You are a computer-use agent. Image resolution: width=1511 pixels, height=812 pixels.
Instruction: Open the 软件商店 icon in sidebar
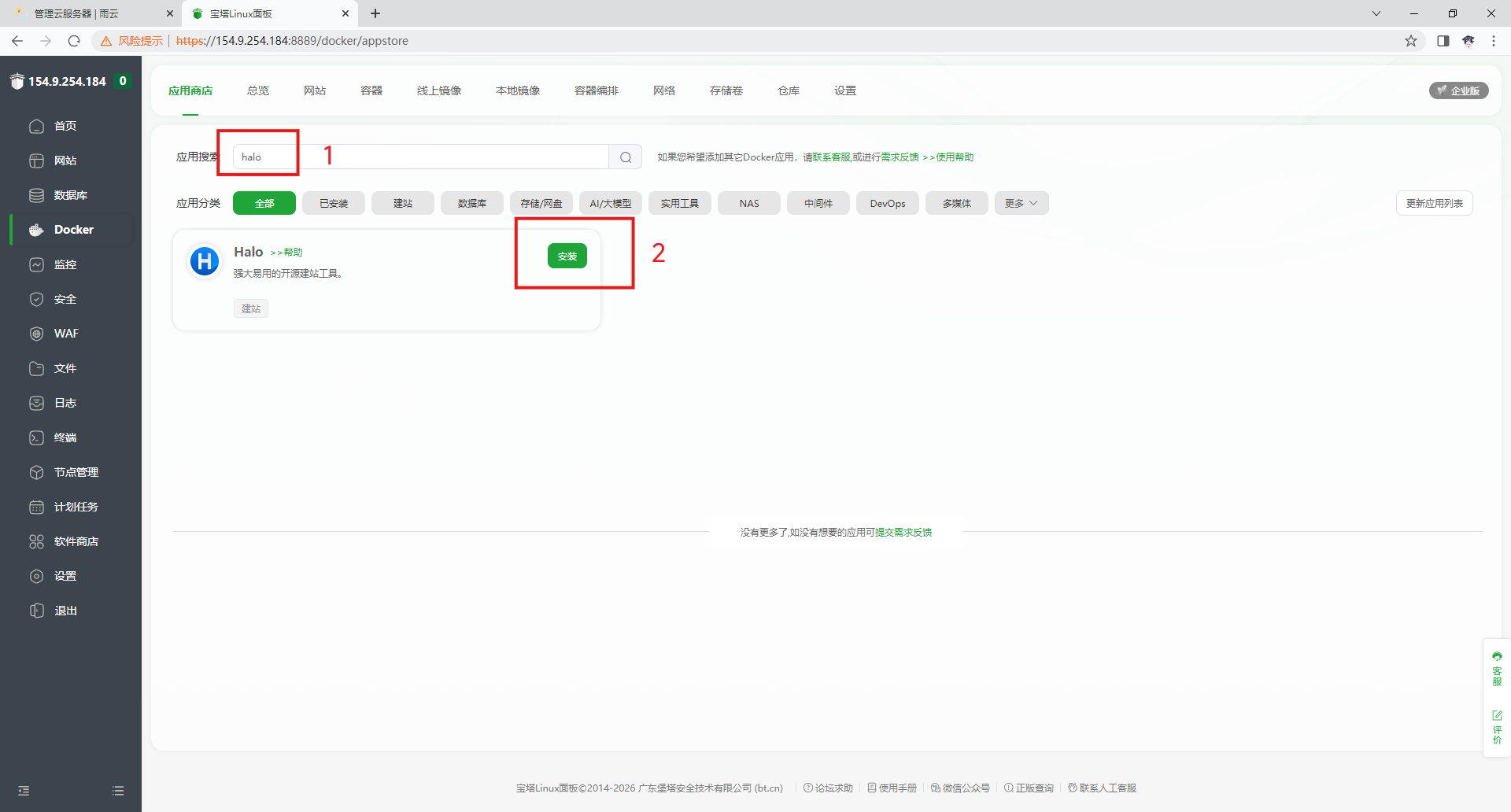tap(36, 541)
